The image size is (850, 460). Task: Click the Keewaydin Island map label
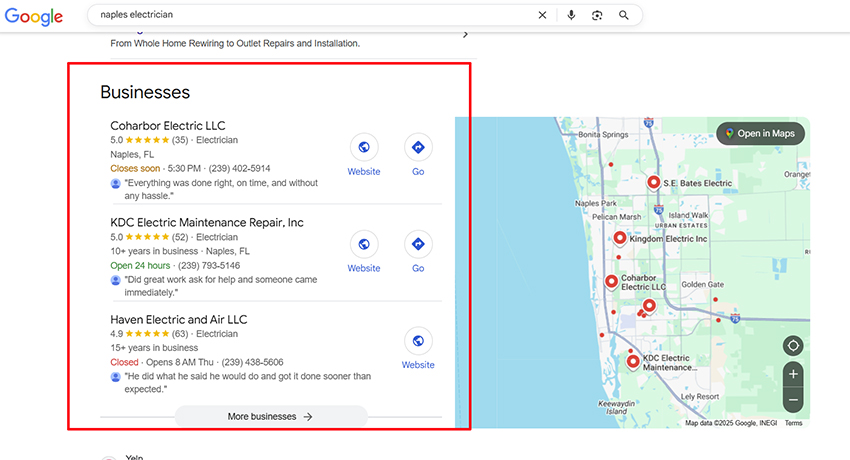pos(616,407)
